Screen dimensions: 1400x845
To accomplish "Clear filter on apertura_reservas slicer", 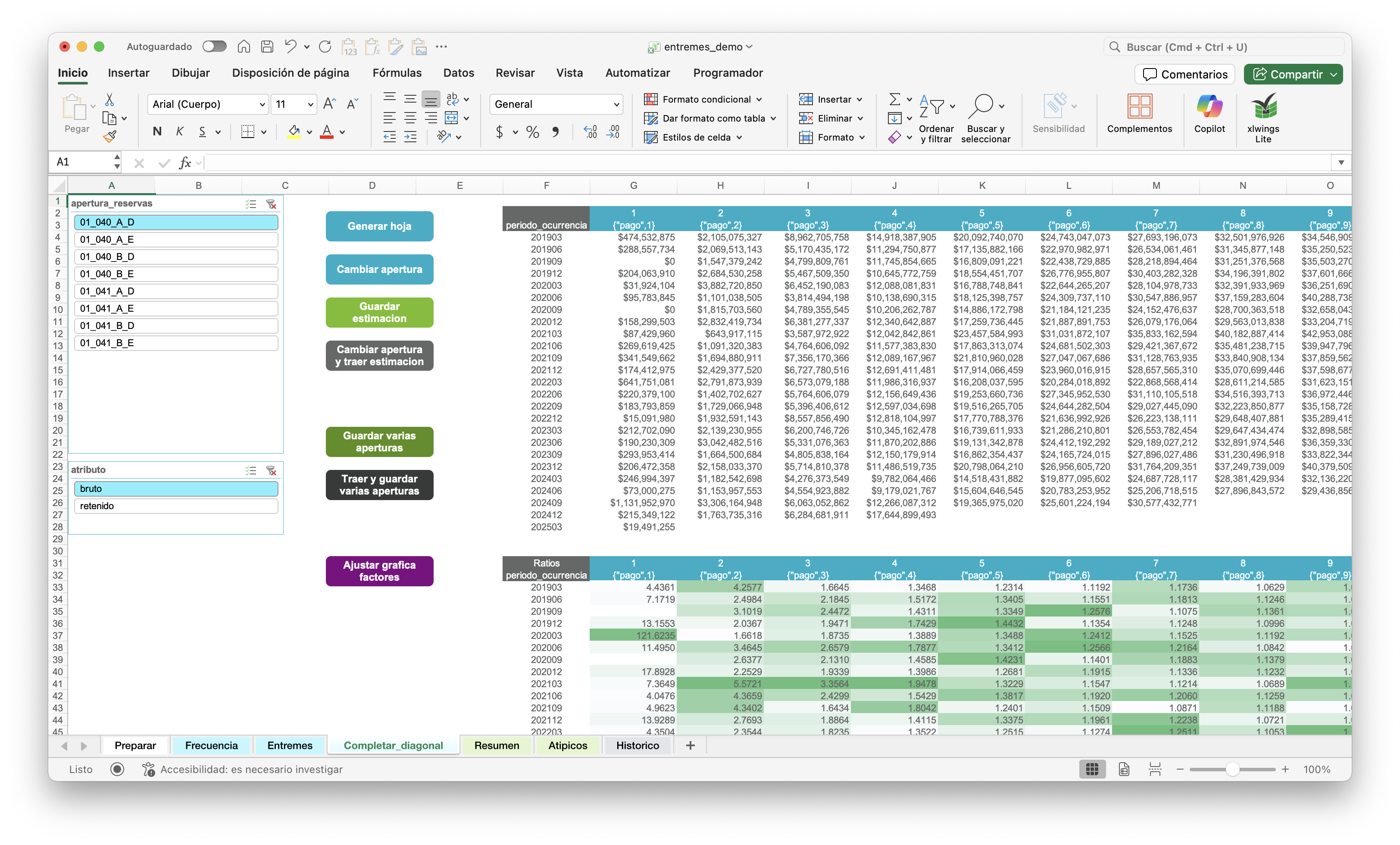I will coord(271,204).
